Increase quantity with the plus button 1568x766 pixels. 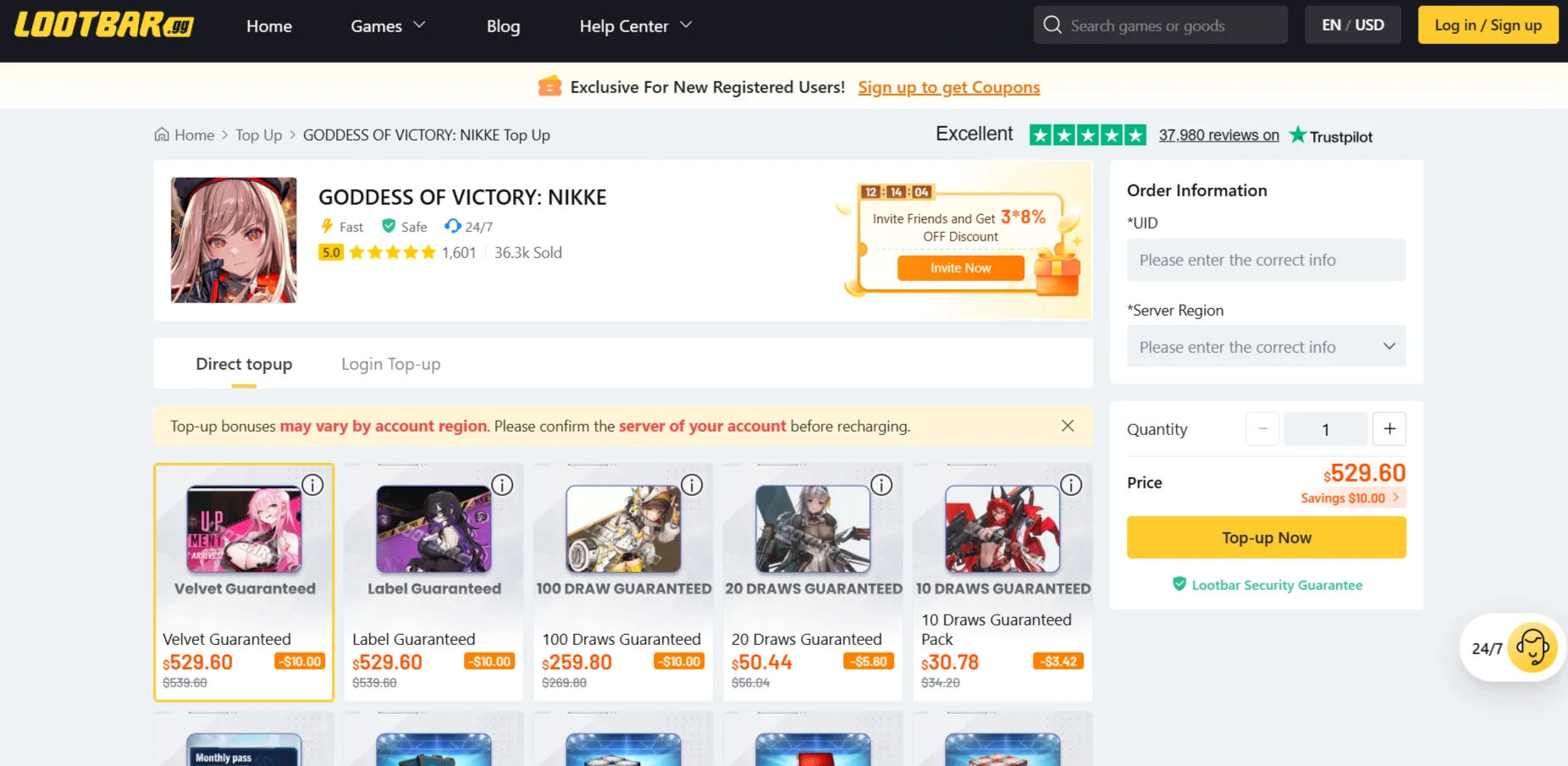click(x=1389, y=429)
